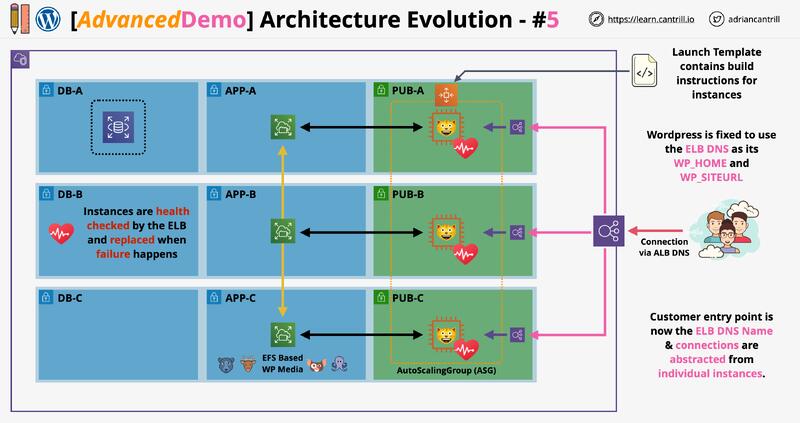
Task: Click the adriancantrill Twitter handle
Action: [x=754, y=19]
